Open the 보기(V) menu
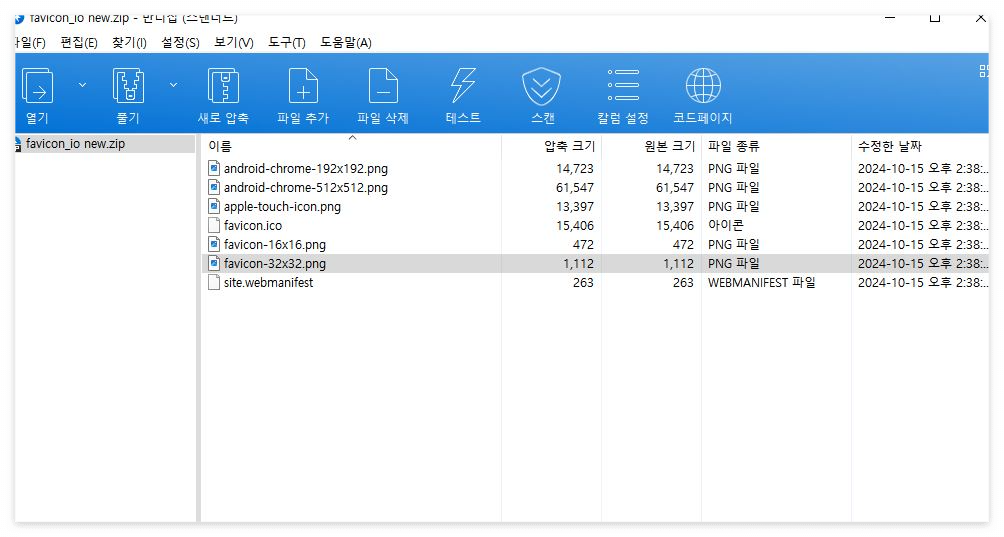Viewport: 1004px width, 537px height. [x=234, y=43]
